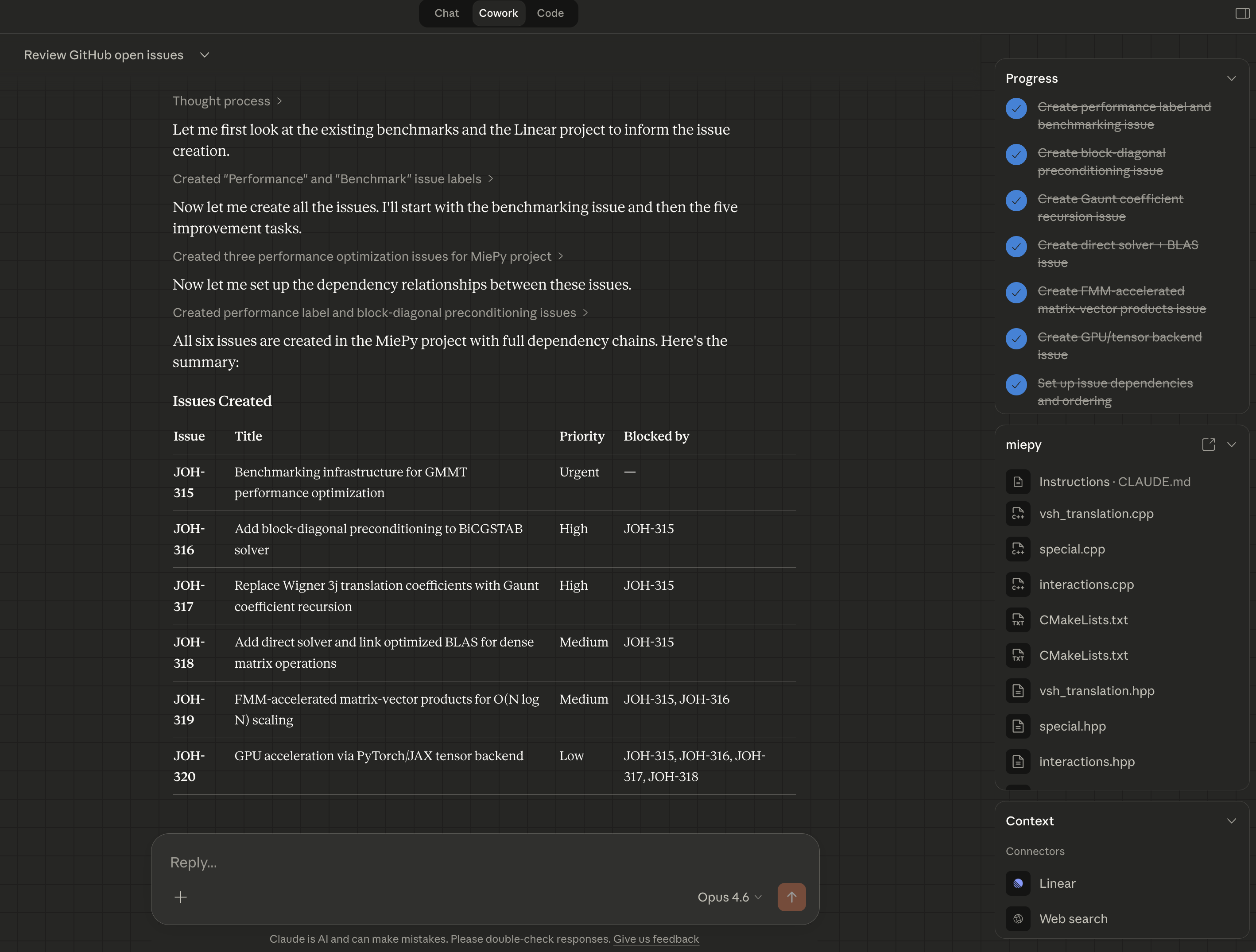Open Review GitHub open issues title dropdown

[205, 55]
